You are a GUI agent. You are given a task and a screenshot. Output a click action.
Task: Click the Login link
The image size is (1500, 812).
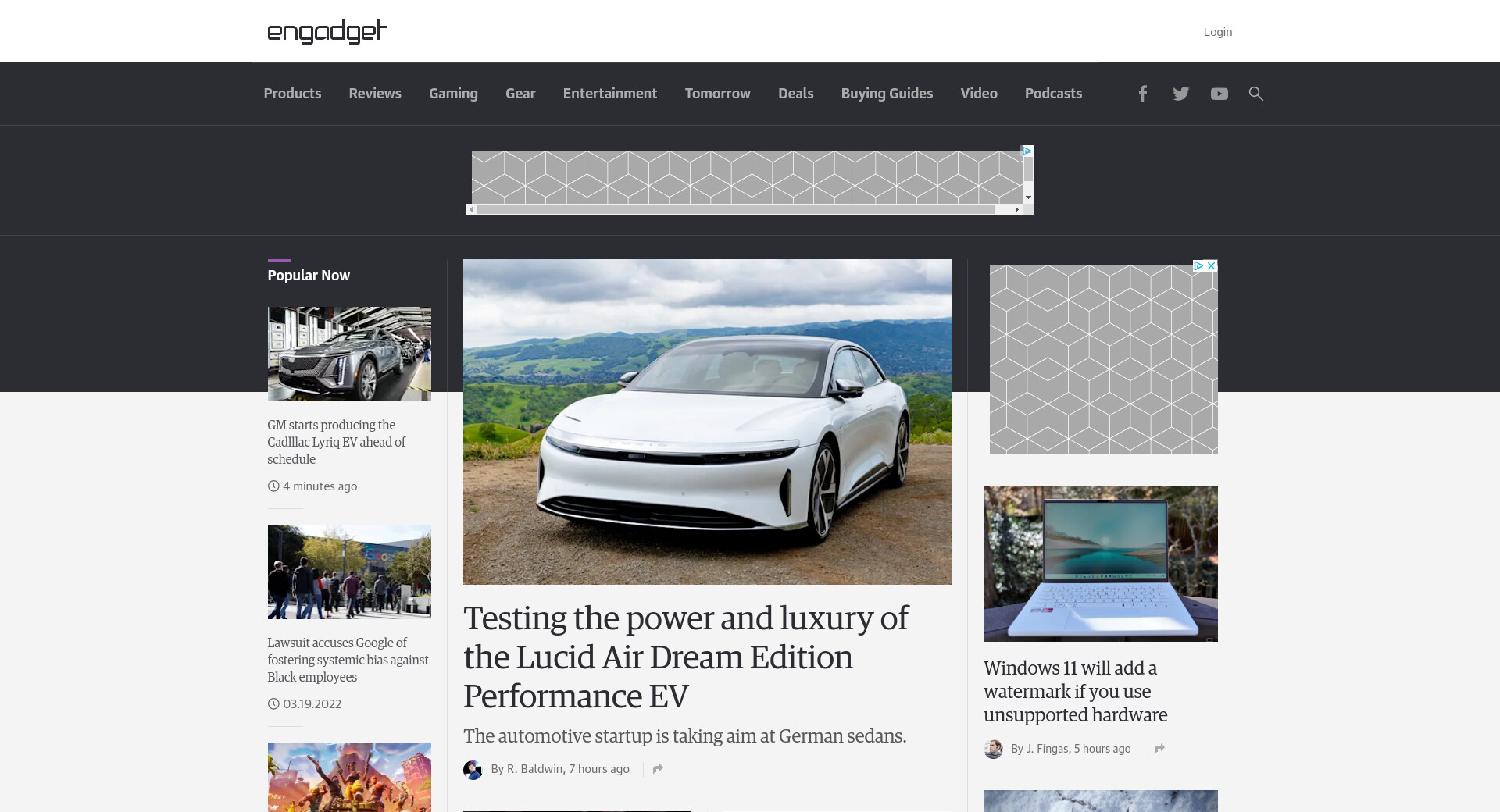[x=1217, y=32]
